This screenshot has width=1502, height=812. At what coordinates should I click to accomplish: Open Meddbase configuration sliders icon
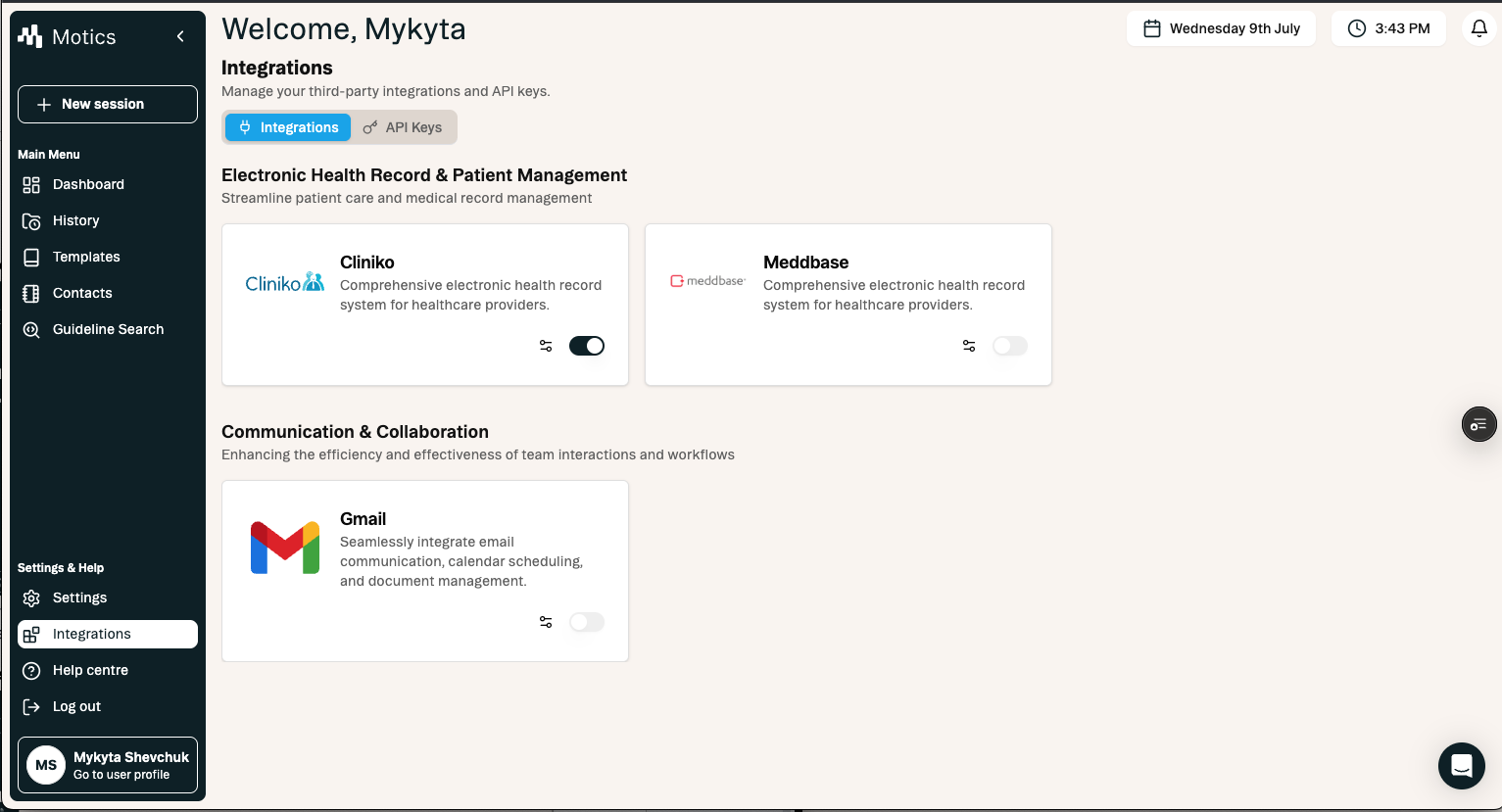click(x=969, y=346)
